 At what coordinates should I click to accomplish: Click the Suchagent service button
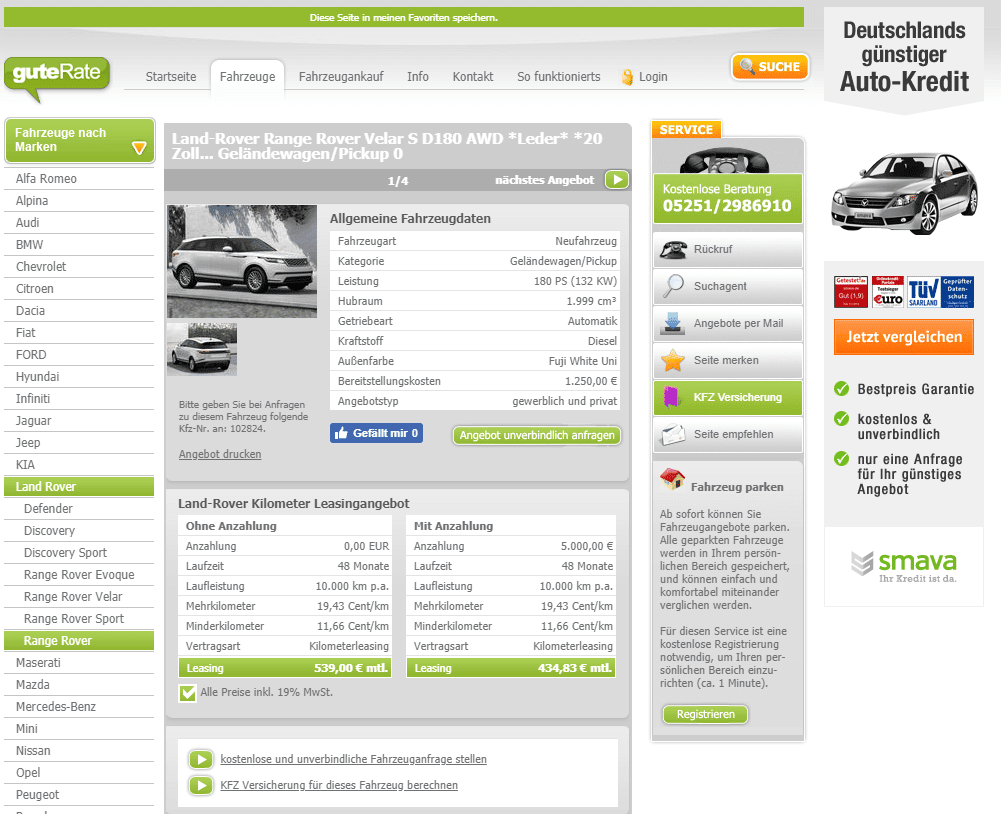point(728,286)
